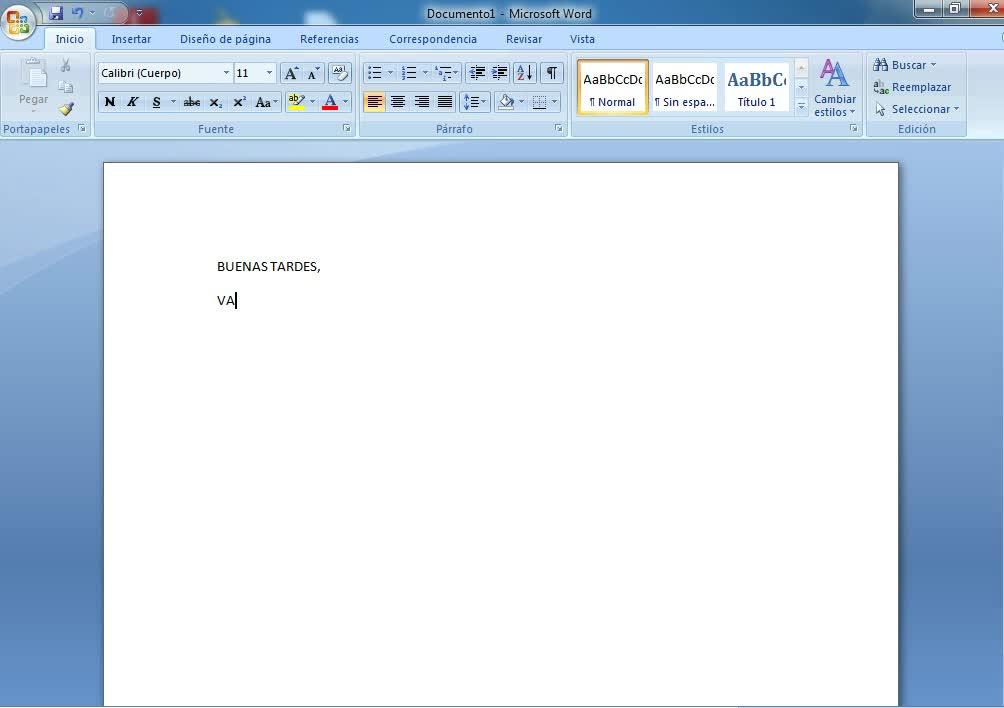
Task: Click the borders icon
Action: point(540,102)
